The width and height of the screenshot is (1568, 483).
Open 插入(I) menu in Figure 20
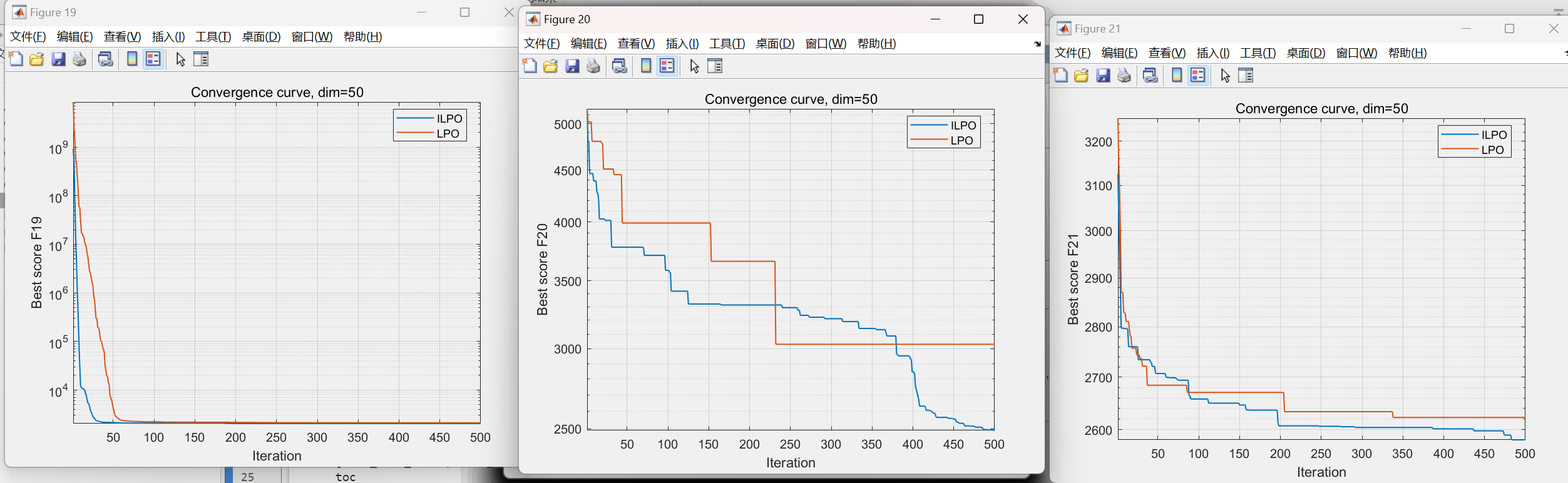[682, 44]
